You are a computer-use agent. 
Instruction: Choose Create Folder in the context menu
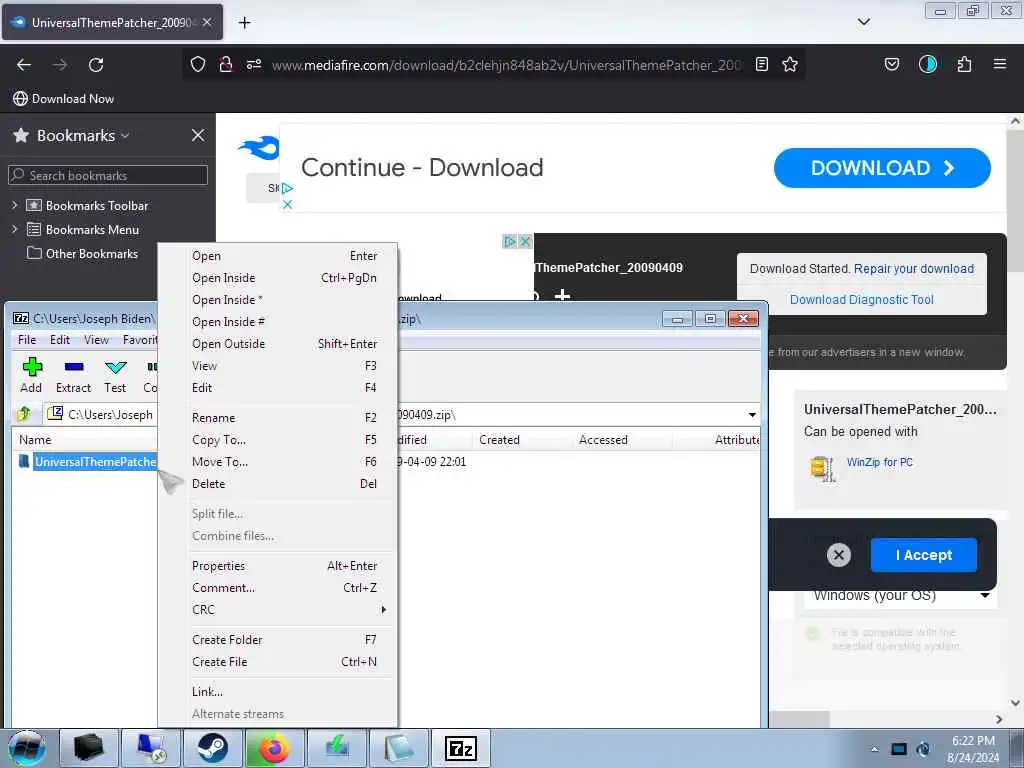click(278, 640)
